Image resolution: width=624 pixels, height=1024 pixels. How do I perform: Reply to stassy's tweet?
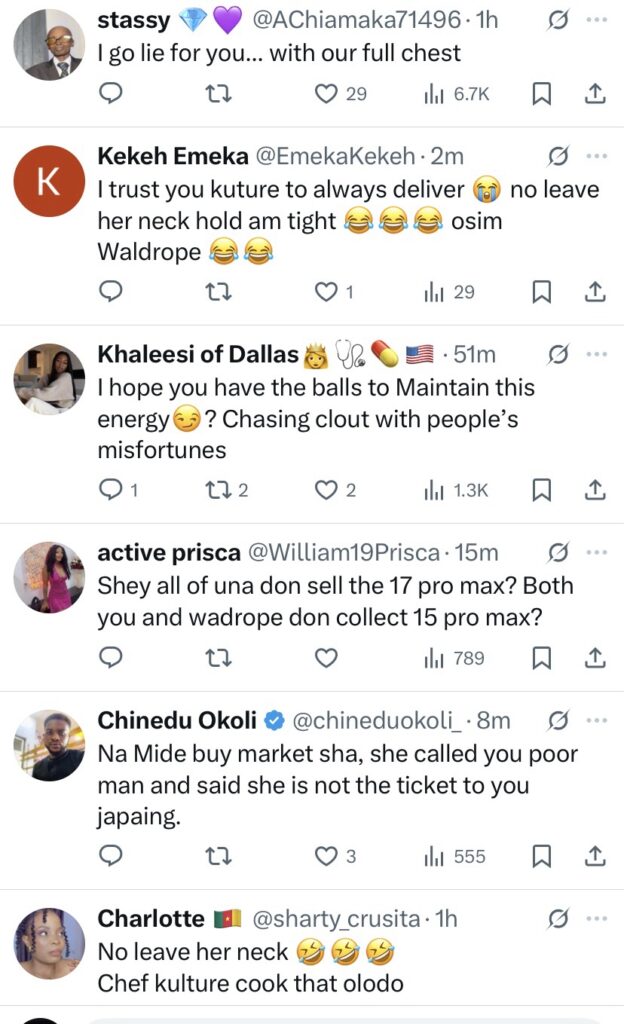(112, 94)
